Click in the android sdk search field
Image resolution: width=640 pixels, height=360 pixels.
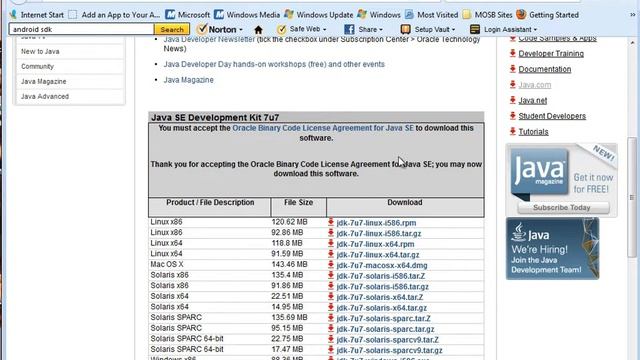82,29
